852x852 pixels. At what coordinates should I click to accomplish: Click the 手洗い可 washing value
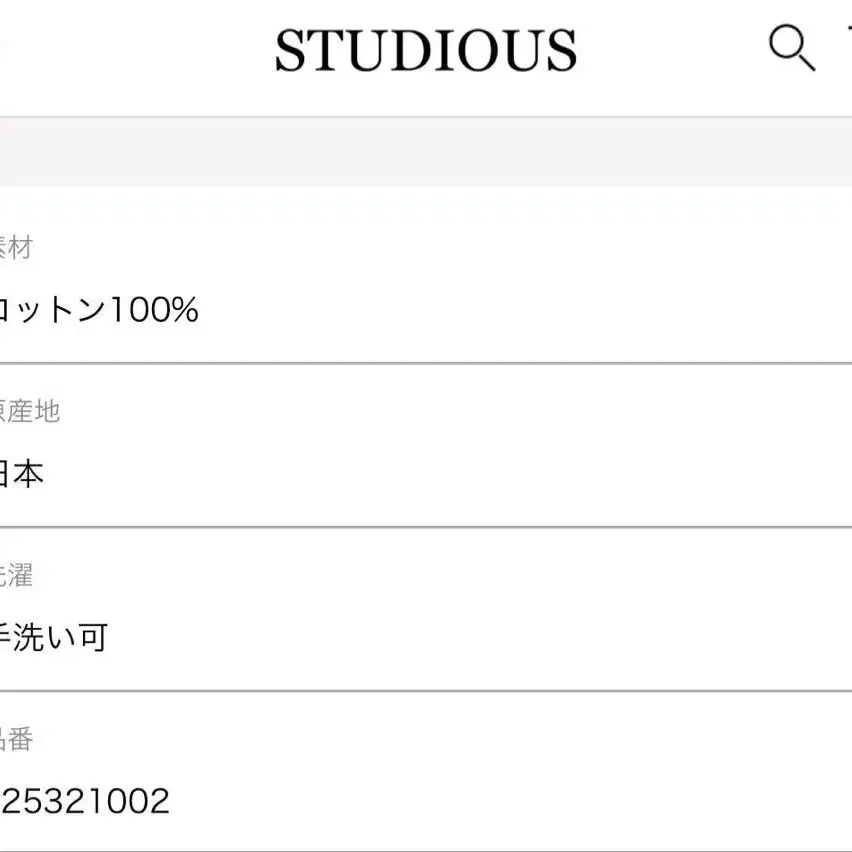coord(53,637)
